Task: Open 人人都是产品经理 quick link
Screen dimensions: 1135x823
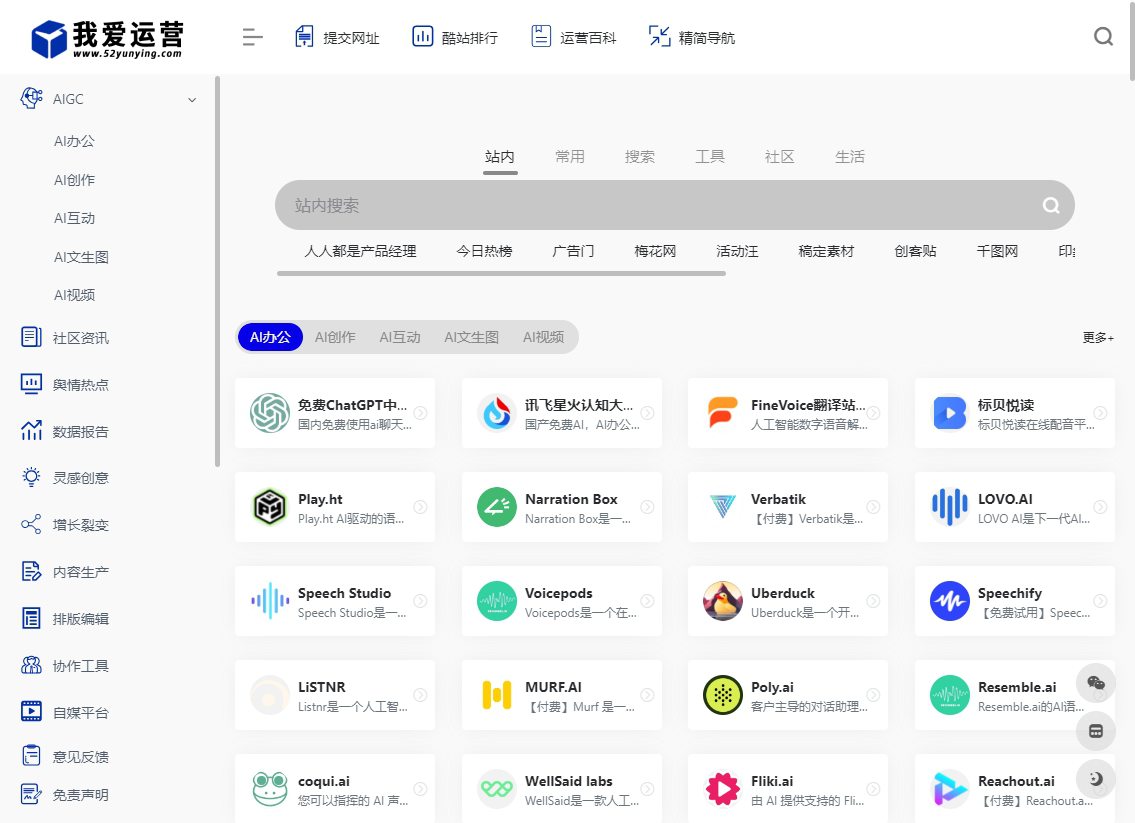Action: (x=360, y=251)
